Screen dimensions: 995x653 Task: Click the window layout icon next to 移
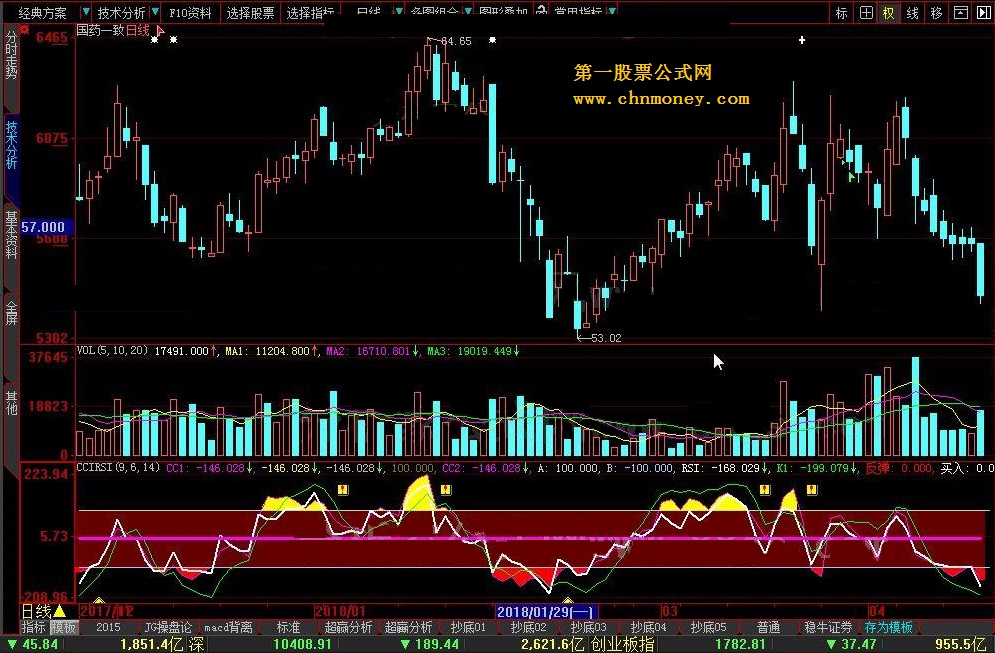[x=961, y=13]
